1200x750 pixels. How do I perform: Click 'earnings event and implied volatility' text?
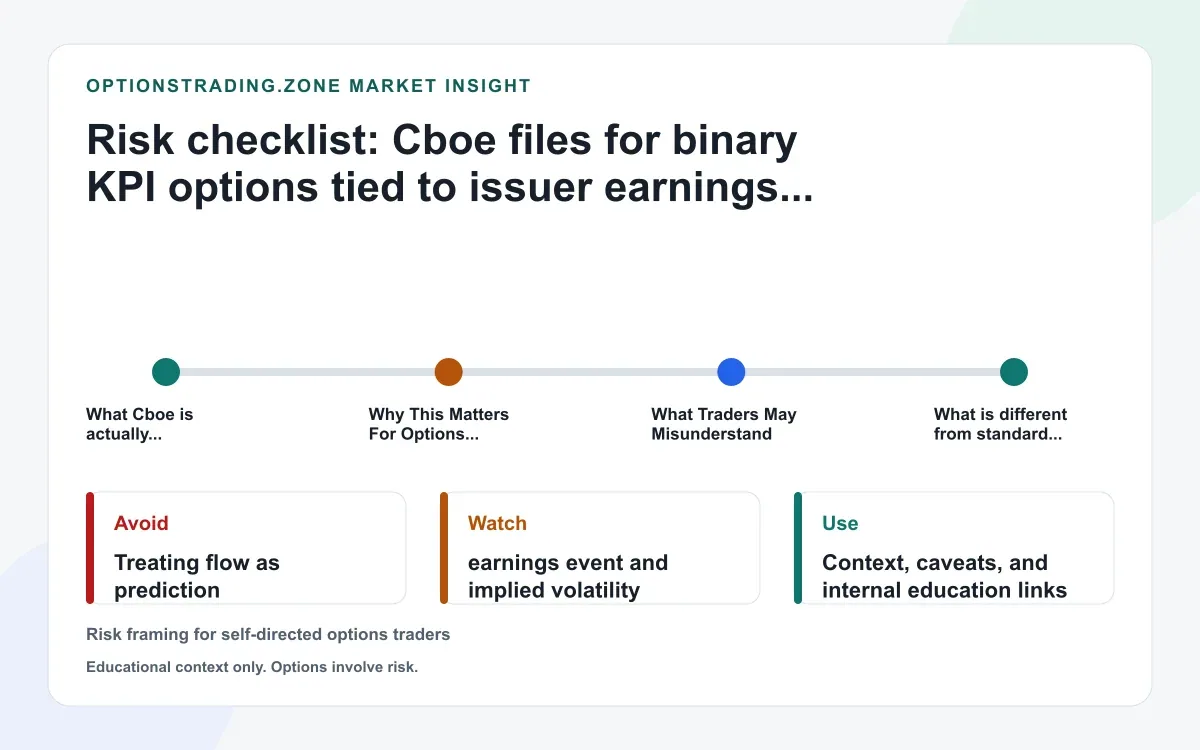[568, 576]
